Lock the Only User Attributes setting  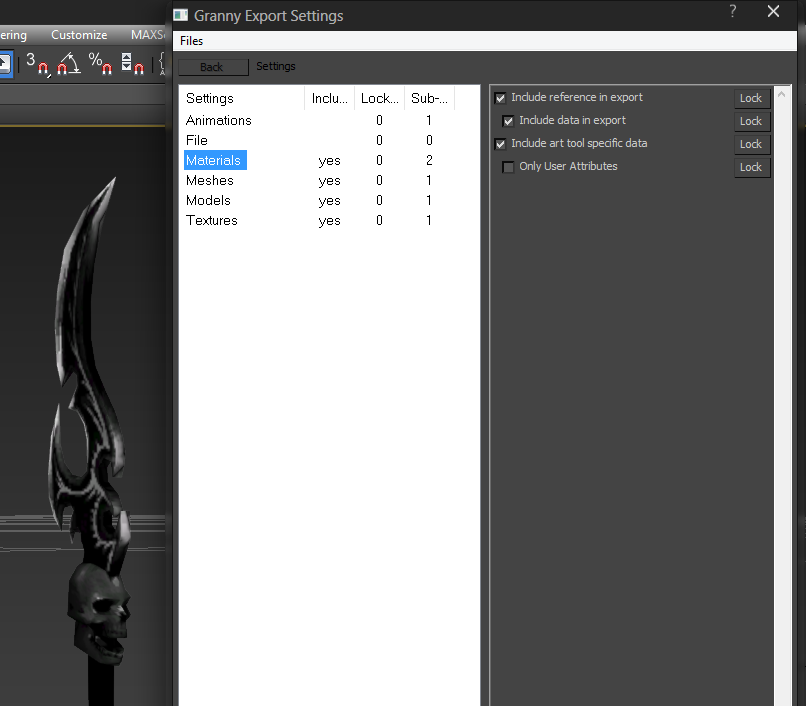pyautogui.click(x=752, y=167)
